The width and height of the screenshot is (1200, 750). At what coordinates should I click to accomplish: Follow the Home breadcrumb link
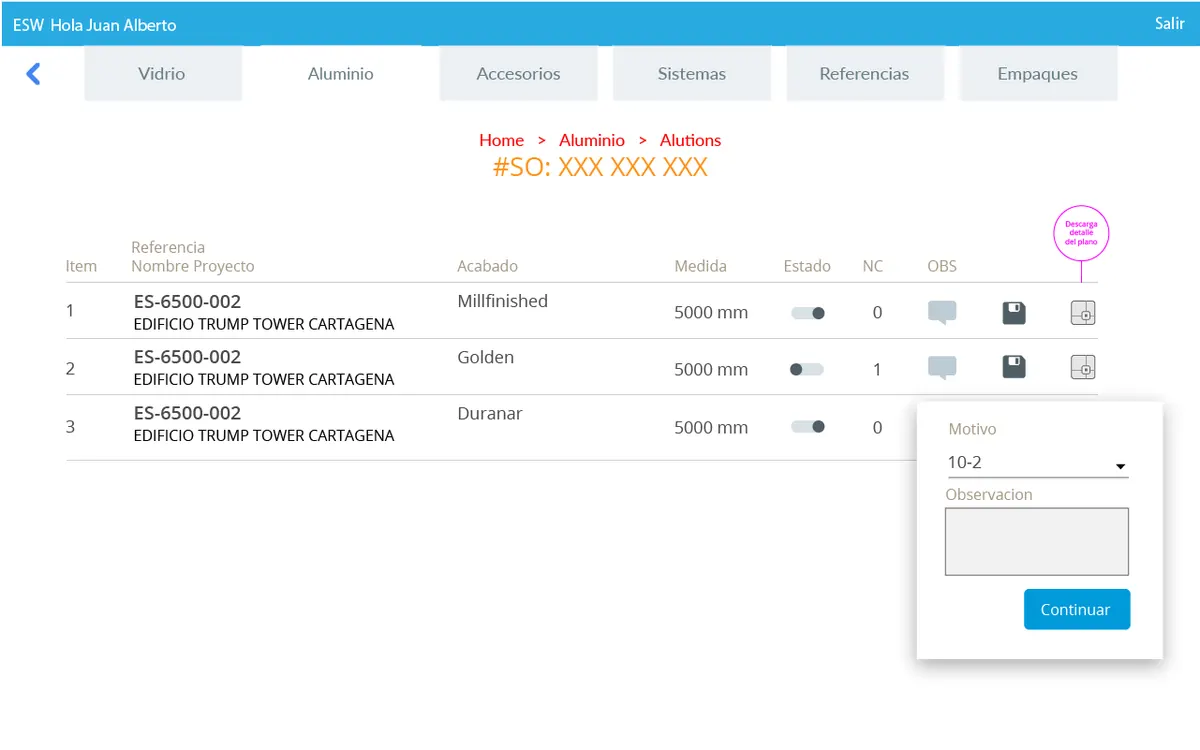(x=502, y=140)
